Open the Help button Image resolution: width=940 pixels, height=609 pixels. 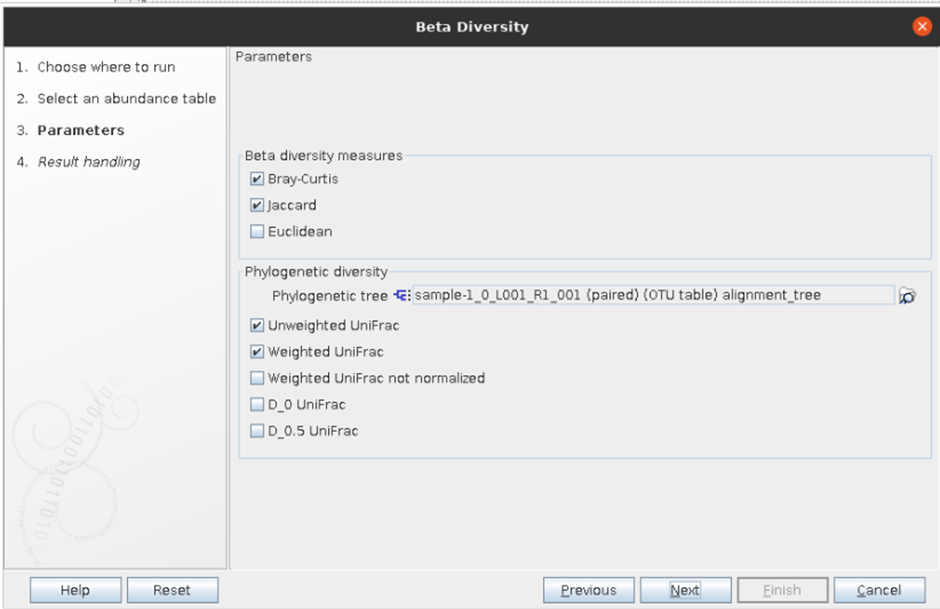point(76,590)
